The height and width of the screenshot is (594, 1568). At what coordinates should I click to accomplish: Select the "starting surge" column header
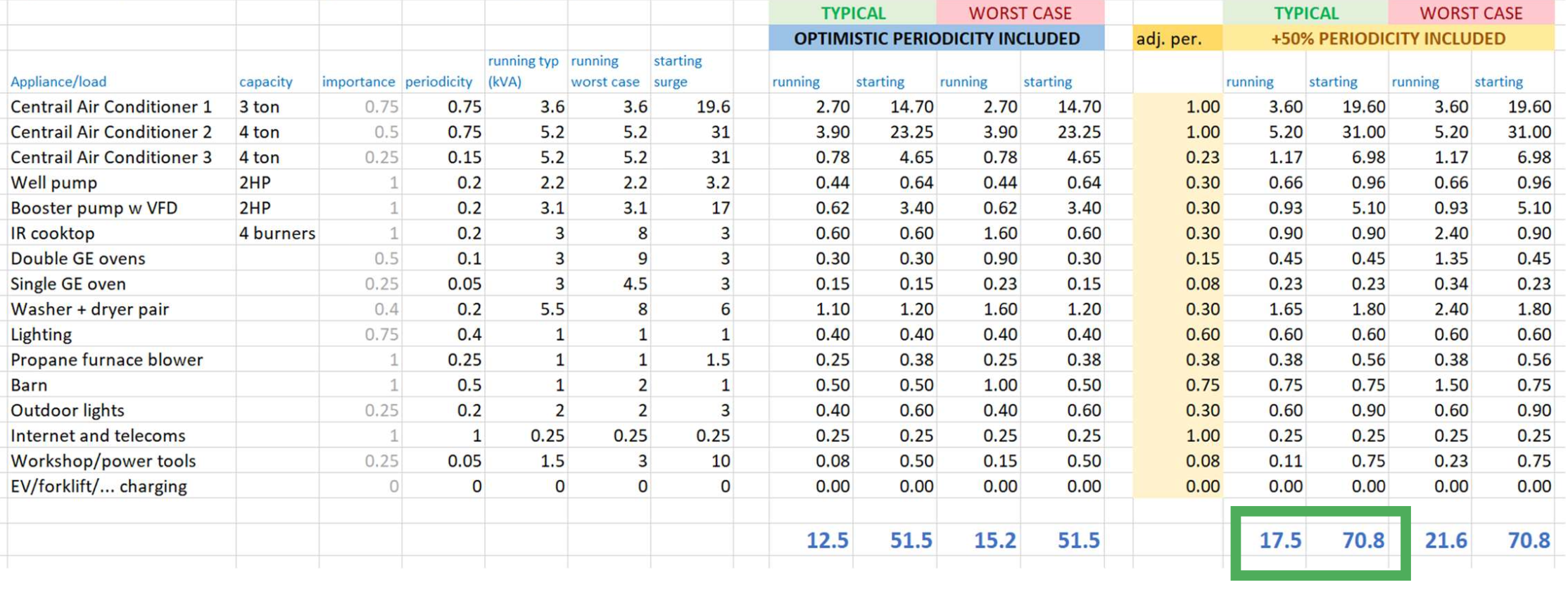693,72
